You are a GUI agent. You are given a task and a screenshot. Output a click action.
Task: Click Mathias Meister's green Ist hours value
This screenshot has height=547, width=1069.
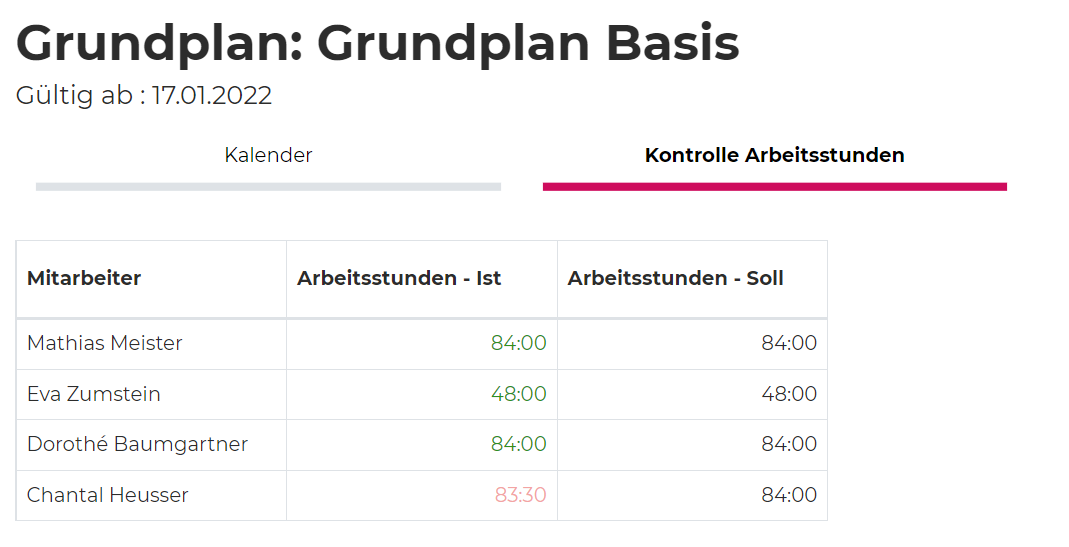(x=518, y=343)
